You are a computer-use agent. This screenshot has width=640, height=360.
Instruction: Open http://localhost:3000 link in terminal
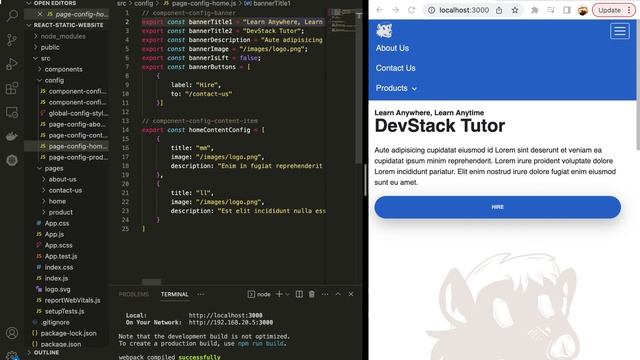click(x=225, y=316)
